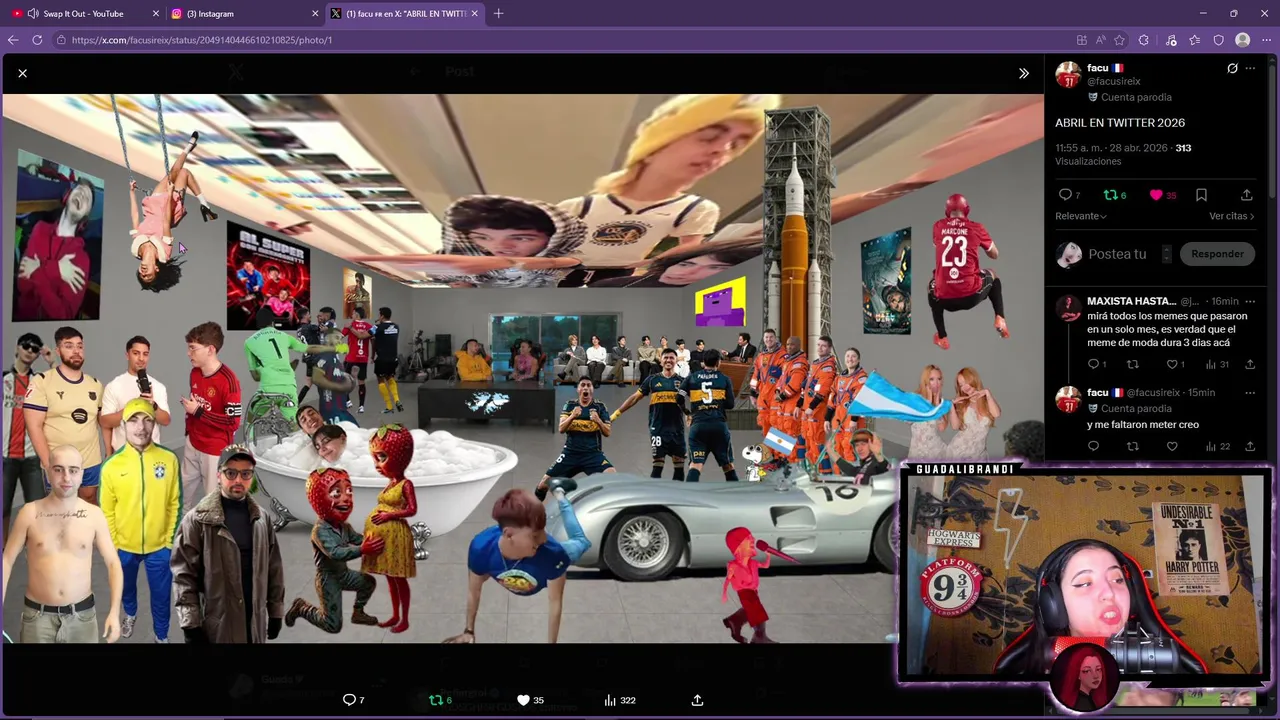Screen dimensions: 1280x720
Task: Click the reply icon below the photo
Action: (x=349, y=700)
